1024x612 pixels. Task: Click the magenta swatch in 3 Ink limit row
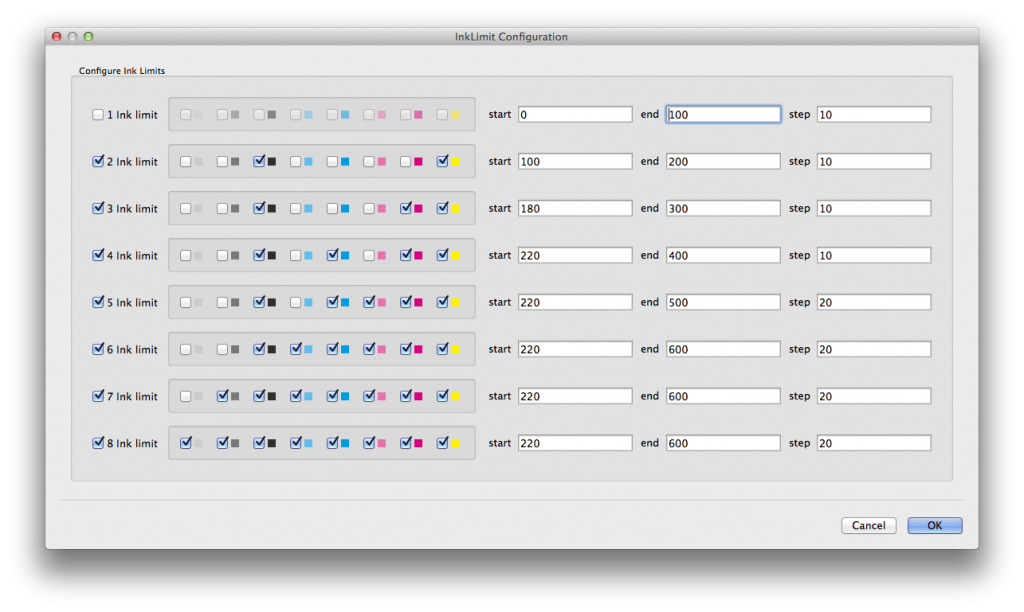416,208
